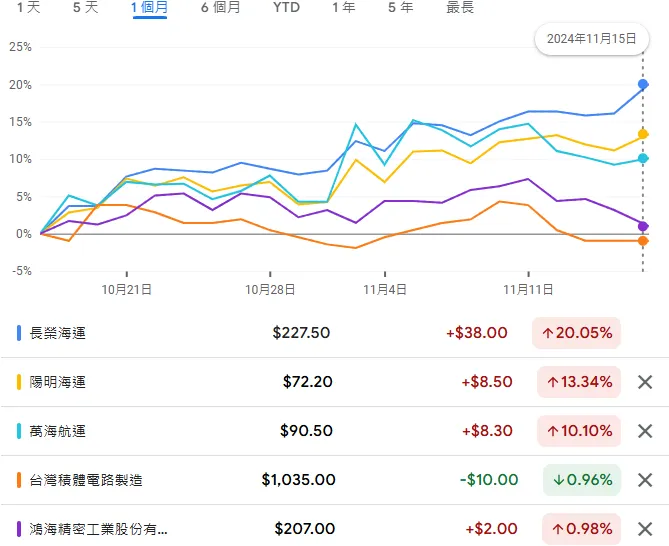Screen dimensions: 669x546
Task: Select the YTD time range
Action: (x=287, y=7)
